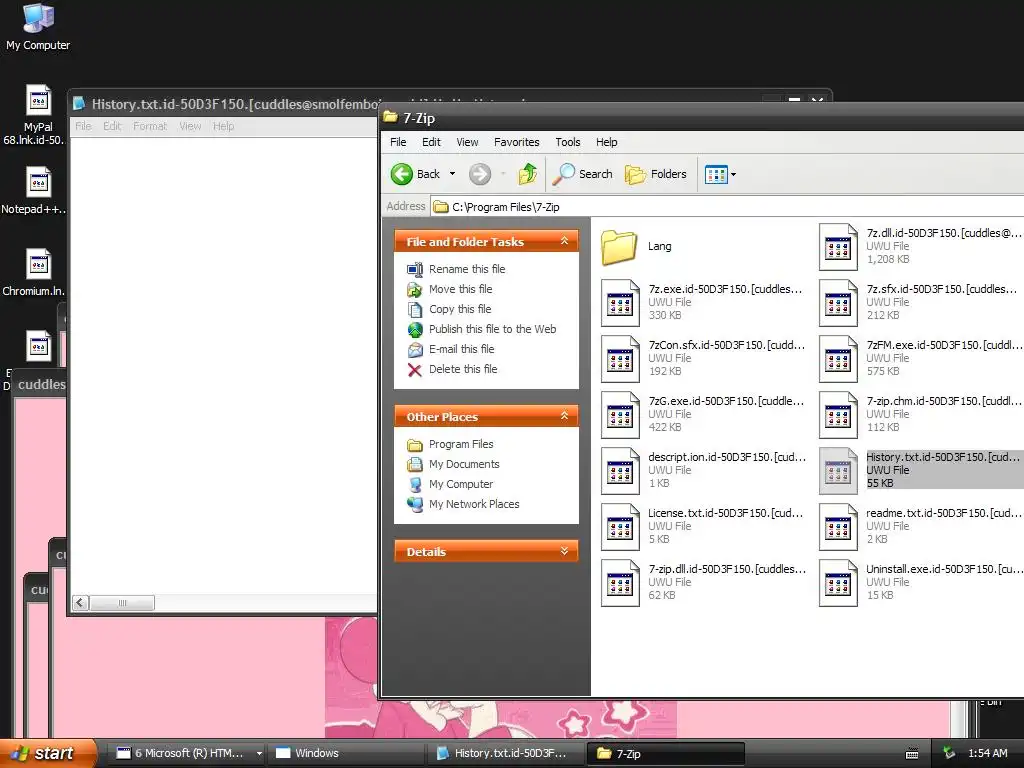Screen dimensions: 1024x768
Task: Open the Tools menu
Action: 568,142
